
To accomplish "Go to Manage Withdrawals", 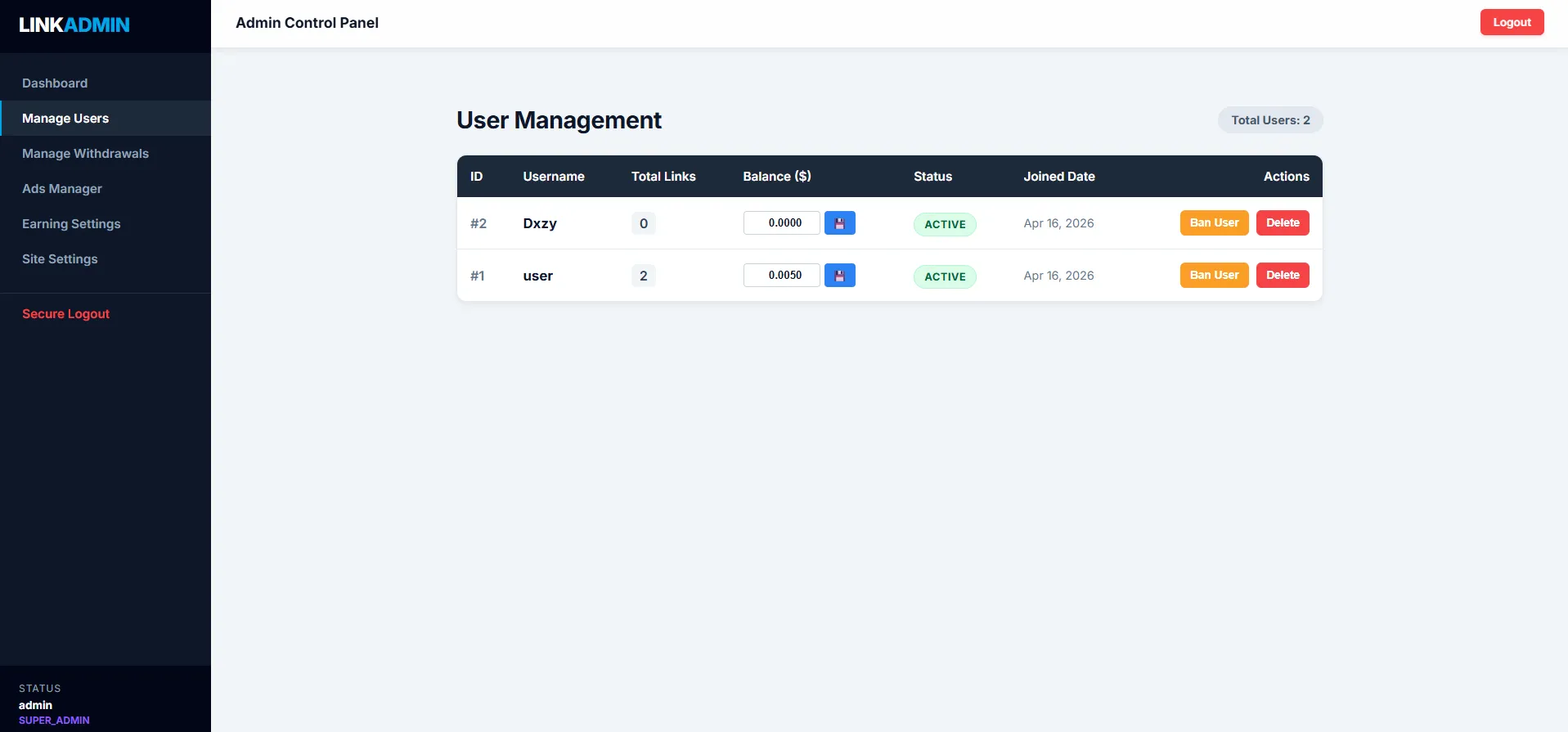I will pos(85,154).
